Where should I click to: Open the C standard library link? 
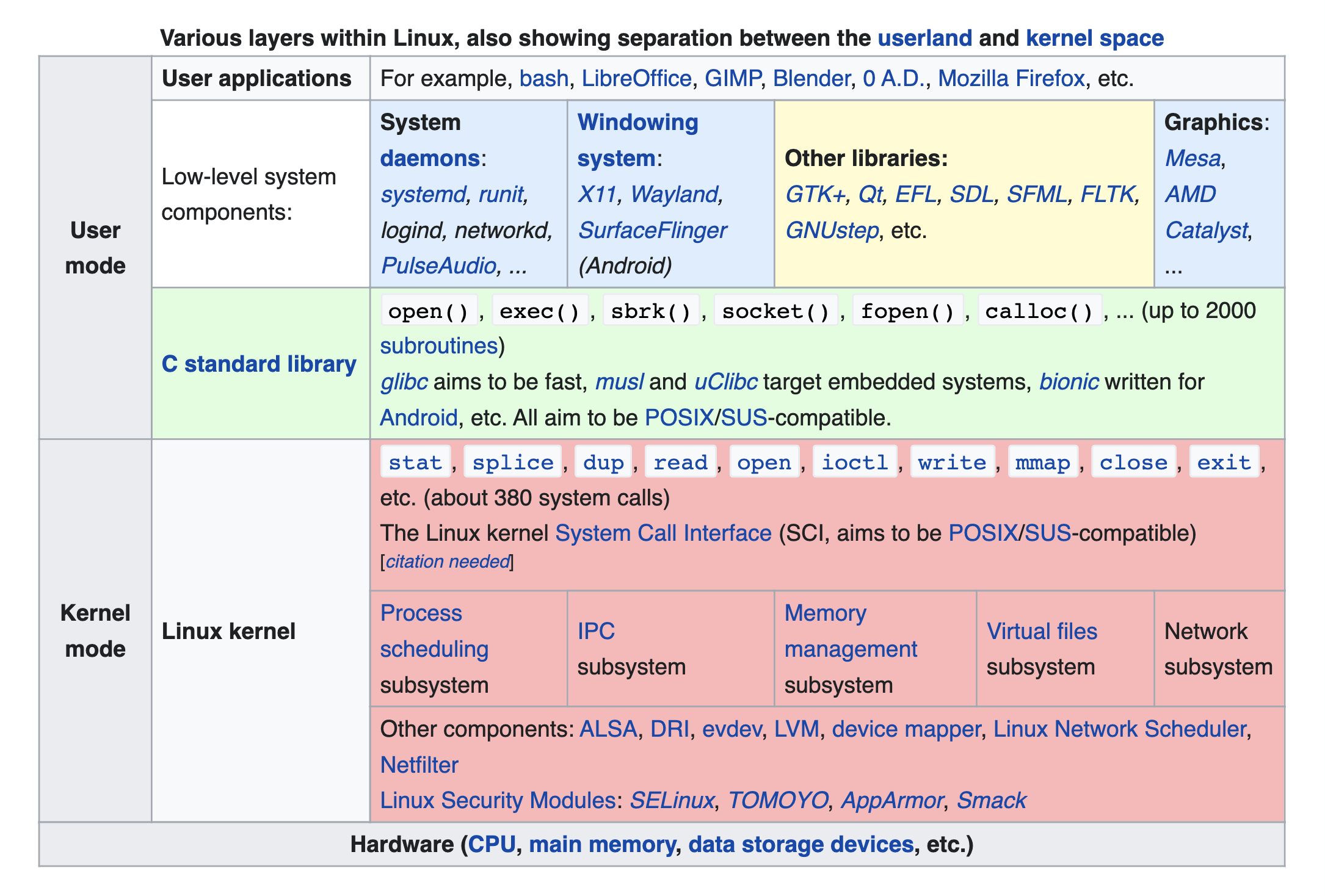259,364
